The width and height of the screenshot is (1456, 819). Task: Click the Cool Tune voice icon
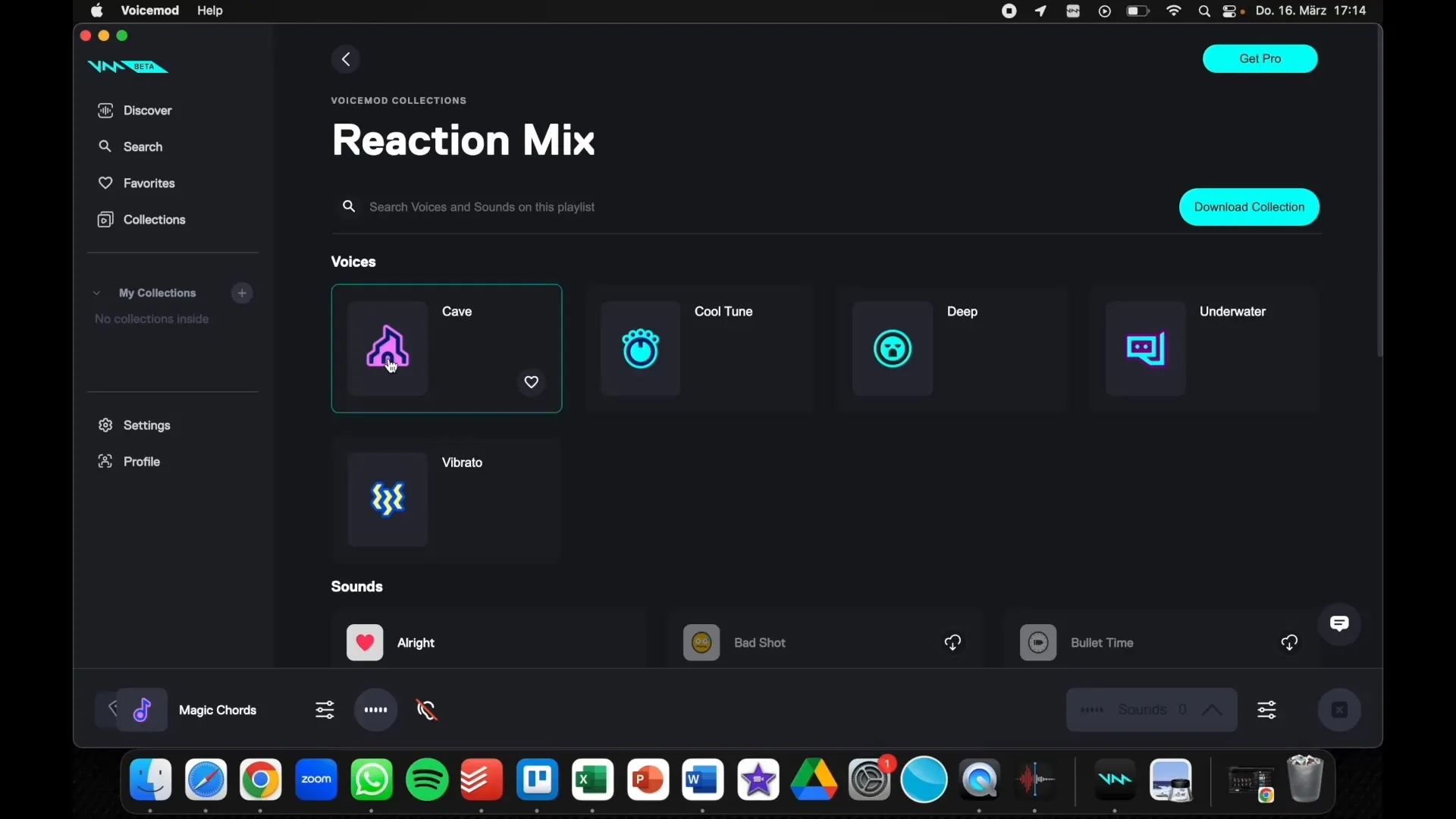click(640, 348)
